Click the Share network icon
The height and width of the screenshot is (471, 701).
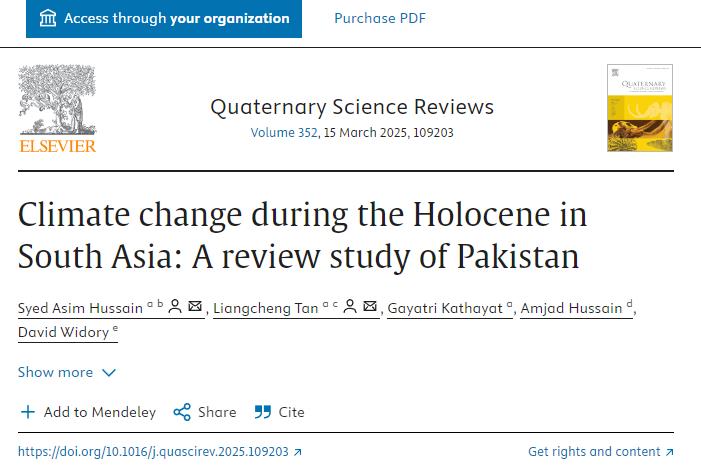(182, 412)
